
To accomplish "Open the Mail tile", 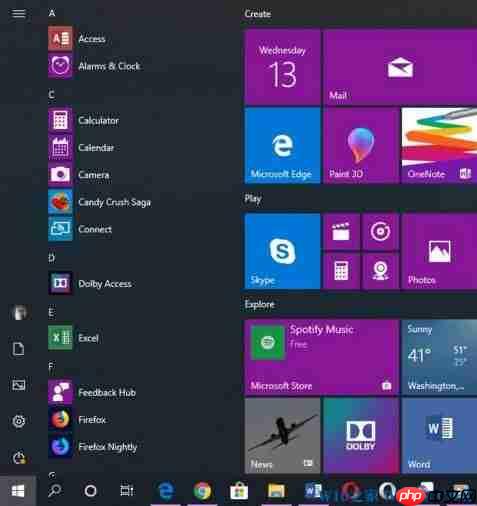I will (400, 67).
